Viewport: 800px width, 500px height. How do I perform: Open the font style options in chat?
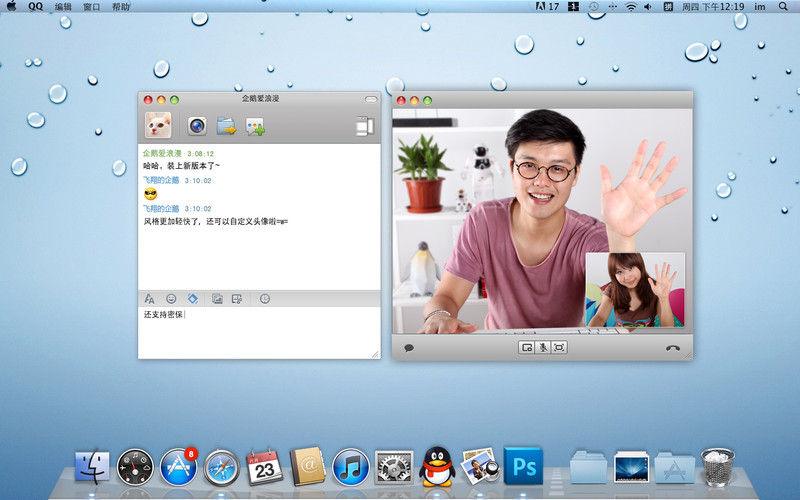[149, 299]
